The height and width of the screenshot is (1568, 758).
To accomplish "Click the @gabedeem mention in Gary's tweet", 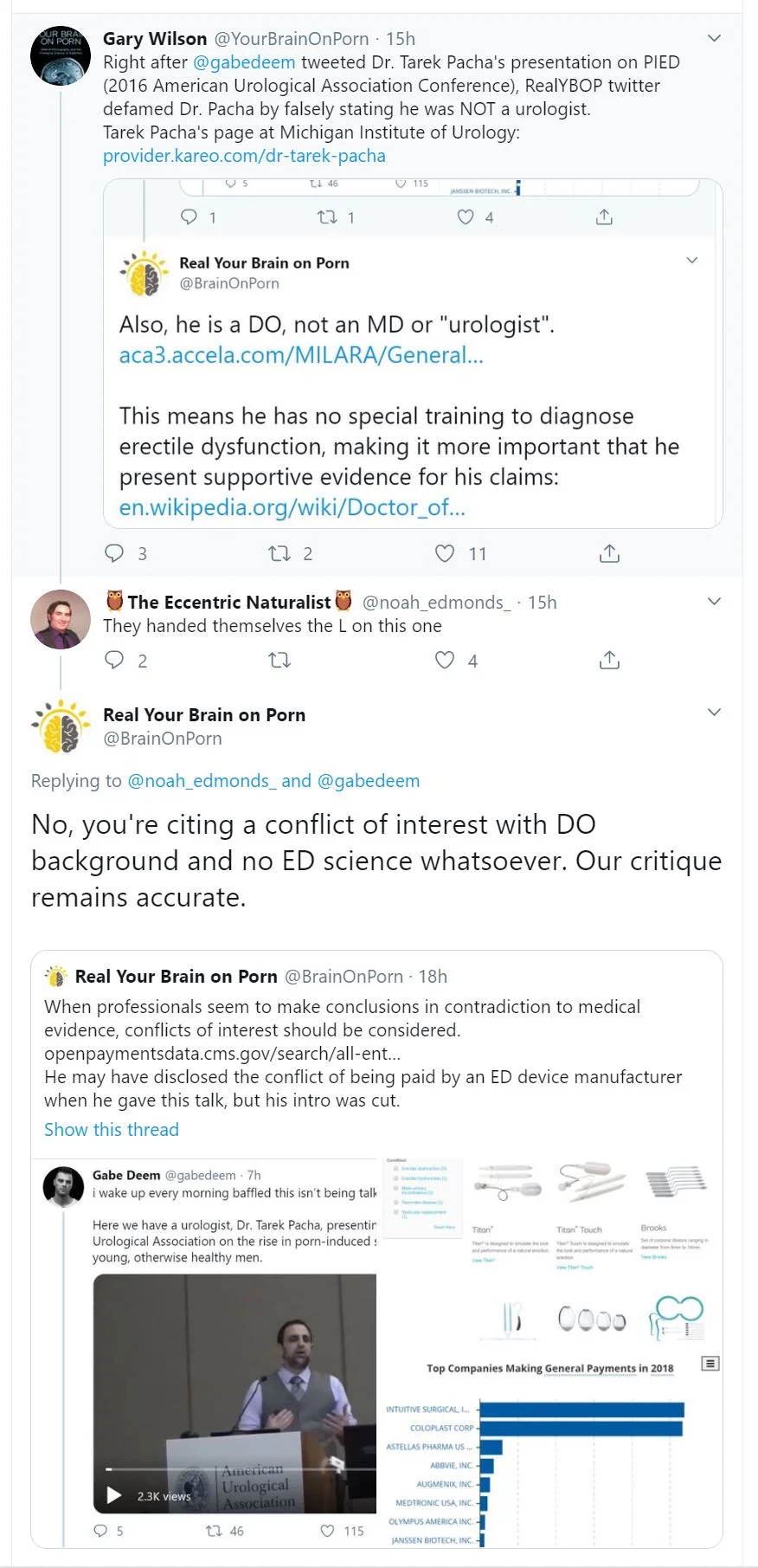I will click(244, 62).
